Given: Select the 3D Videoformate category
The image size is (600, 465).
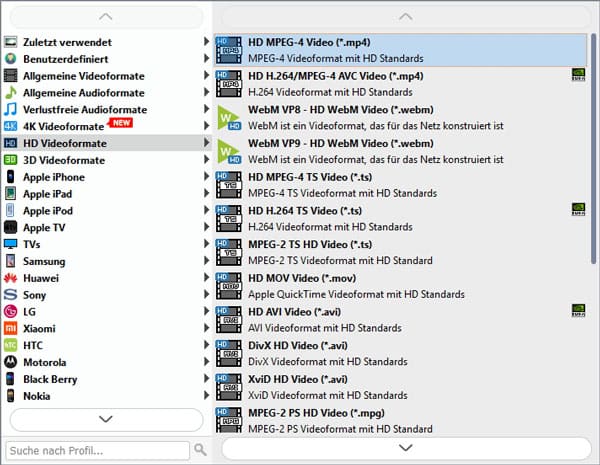Looking at the screenshot, I should click(x=64, y=160).
